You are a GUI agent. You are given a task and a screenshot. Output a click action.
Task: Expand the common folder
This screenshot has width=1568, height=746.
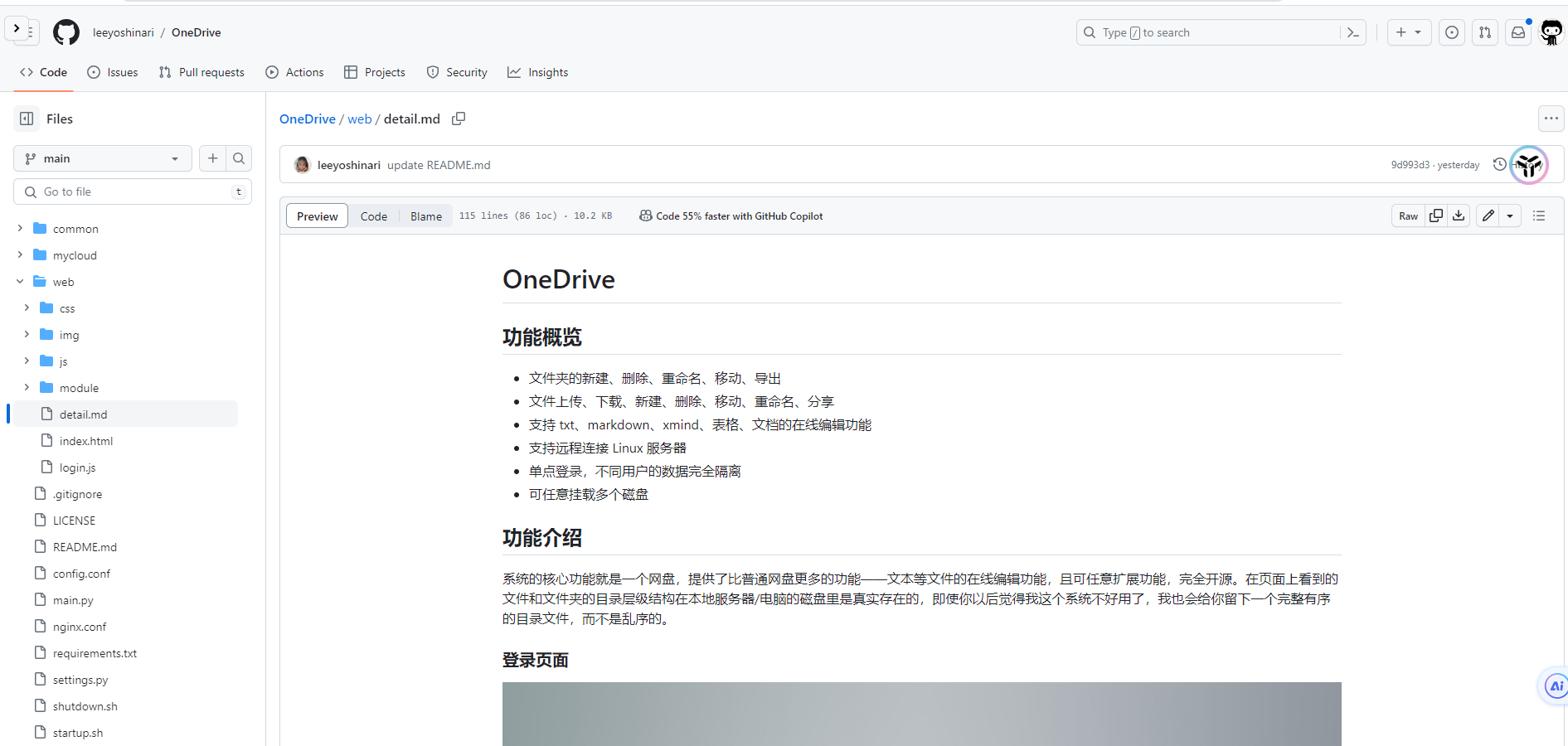point(20,228)
